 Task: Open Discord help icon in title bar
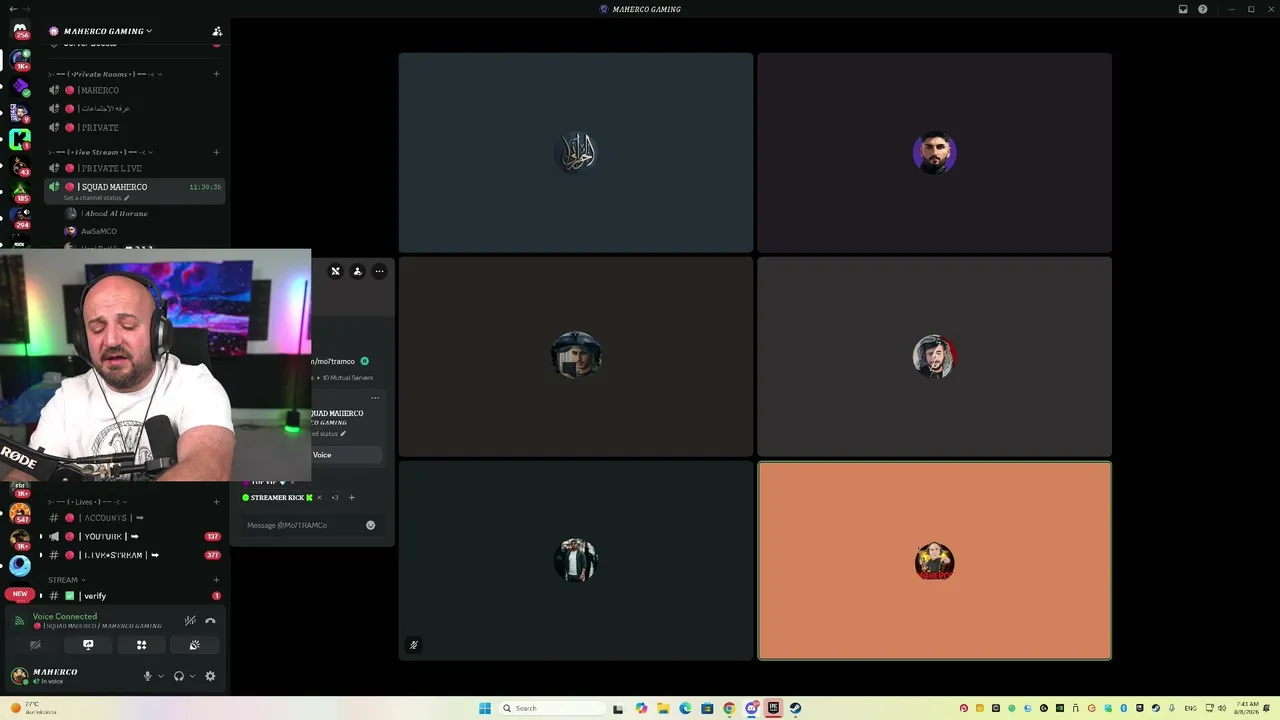(x=1203, y=9)
